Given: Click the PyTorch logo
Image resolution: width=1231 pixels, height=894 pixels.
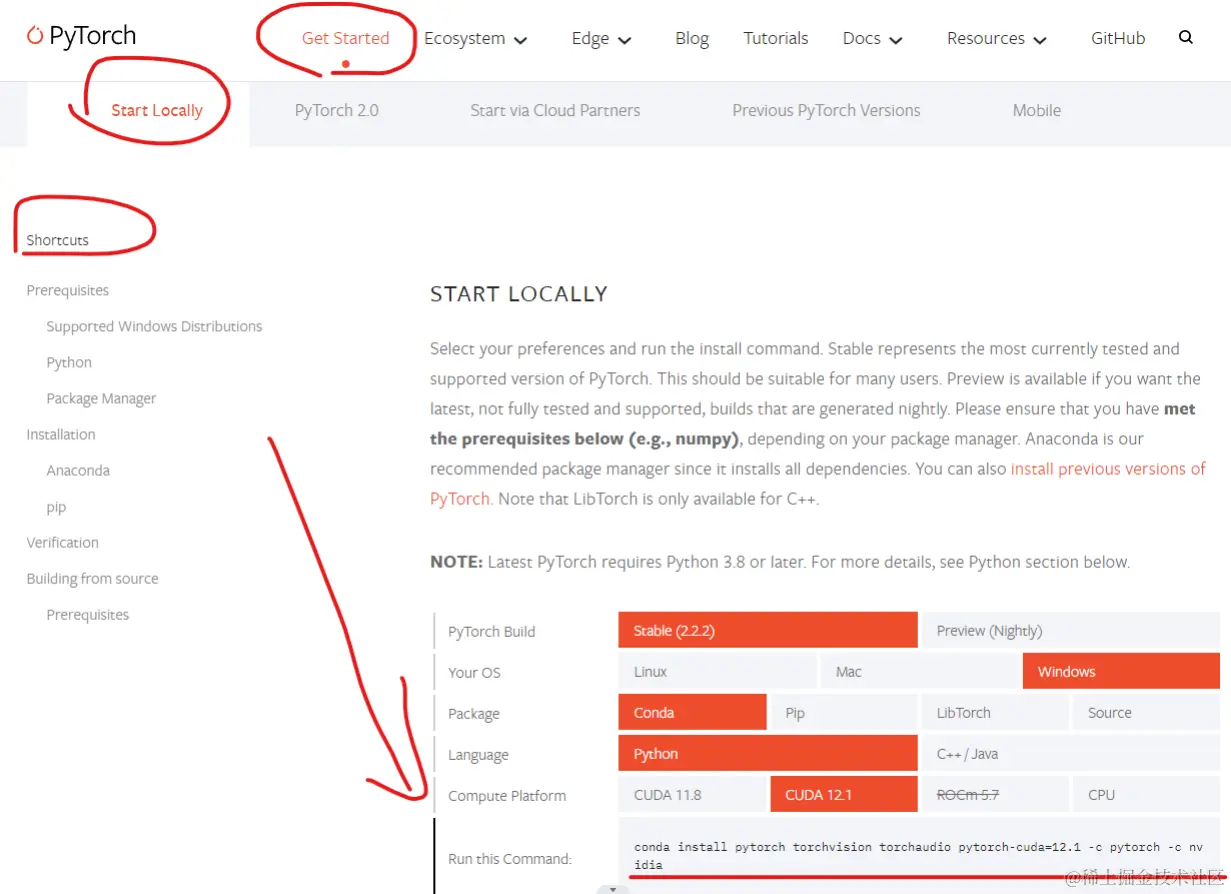Looking at the screenshot, I should tap(81, 37).
